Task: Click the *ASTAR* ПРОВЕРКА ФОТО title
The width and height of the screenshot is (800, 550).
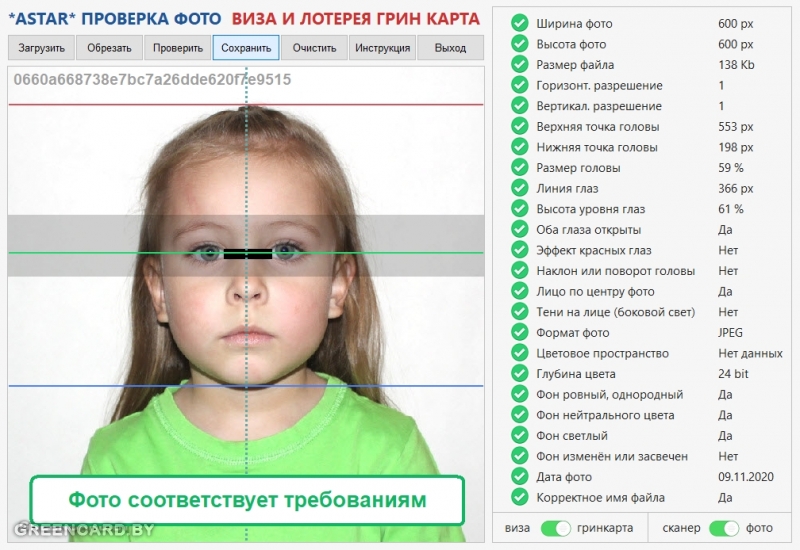Action: coord(115,19)
